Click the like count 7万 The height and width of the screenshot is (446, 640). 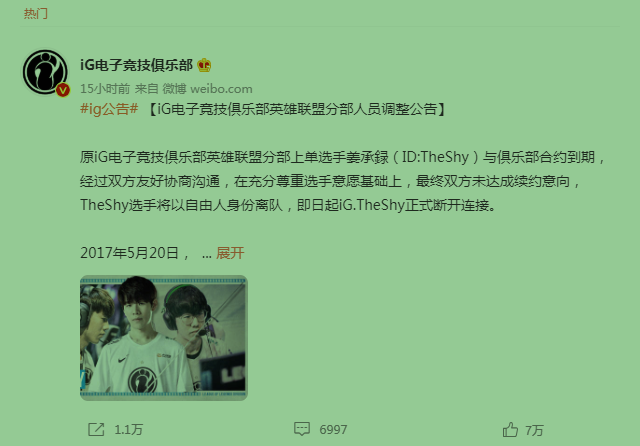tap(534, 430)
